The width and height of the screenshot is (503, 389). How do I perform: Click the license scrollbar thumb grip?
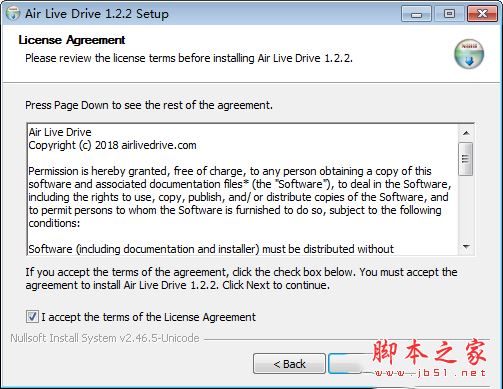[x=466, y=159]
